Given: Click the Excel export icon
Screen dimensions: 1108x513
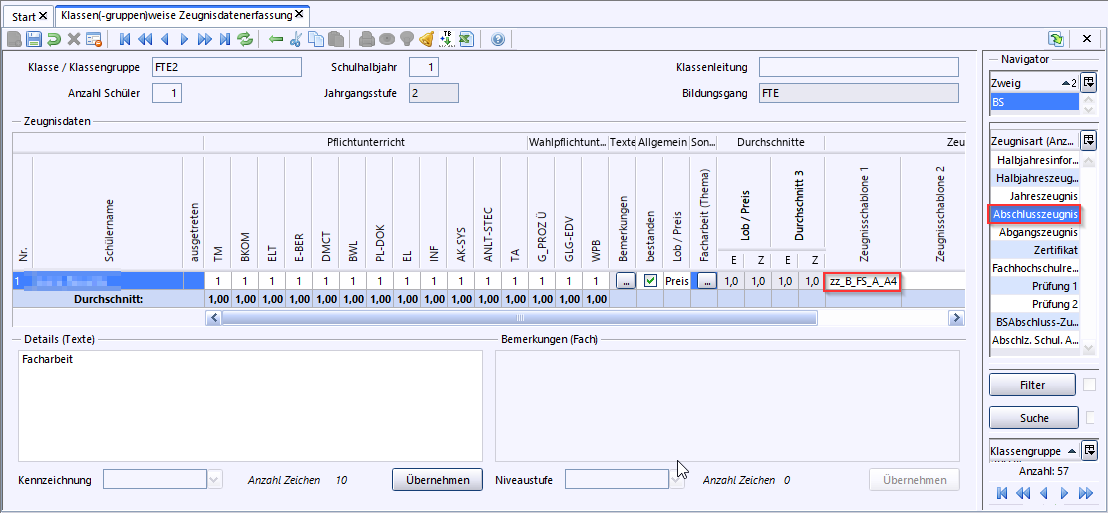Looking at the screenshot, I should pos(466,40).
